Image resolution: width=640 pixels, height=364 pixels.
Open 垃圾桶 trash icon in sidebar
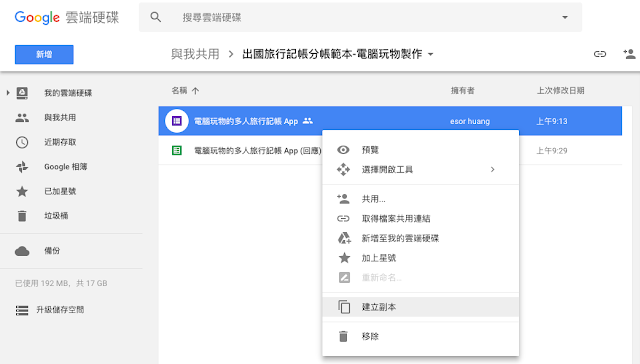coord(22,216)
